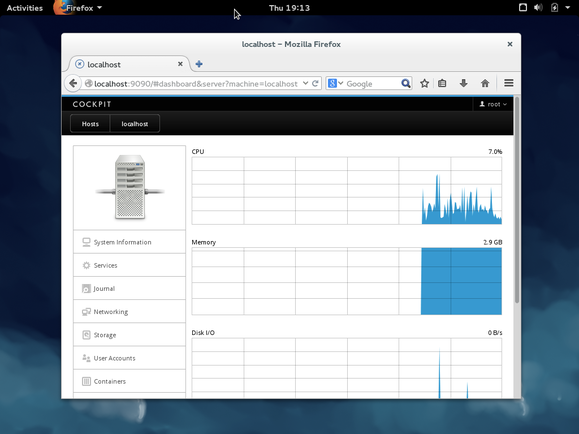Click in the address bar URL
This screenshot has height=434, width=579.
click(196, 84)
